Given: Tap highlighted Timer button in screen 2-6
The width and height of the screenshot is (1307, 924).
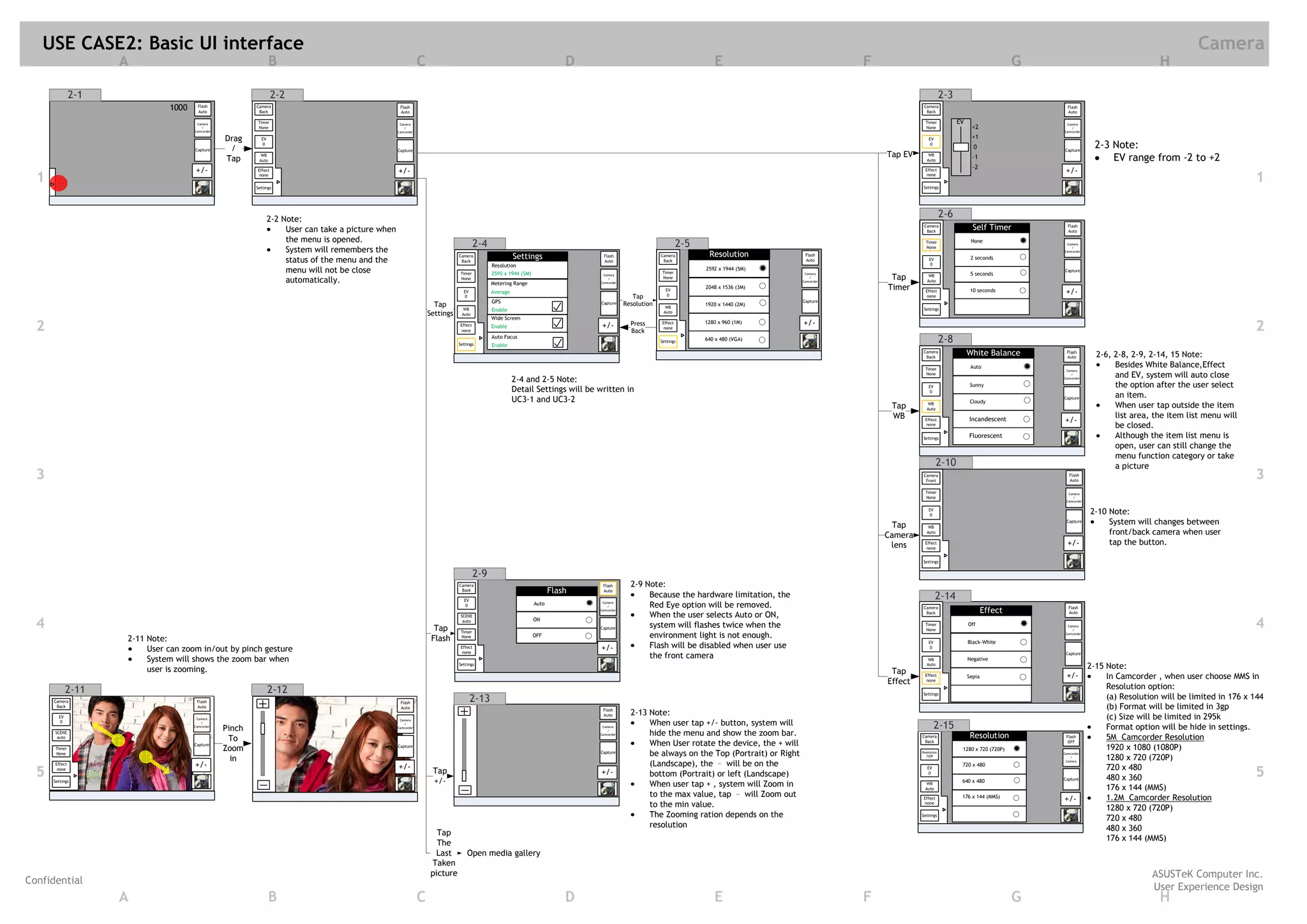Looking at the screenshot, I should tap(931, 245).
